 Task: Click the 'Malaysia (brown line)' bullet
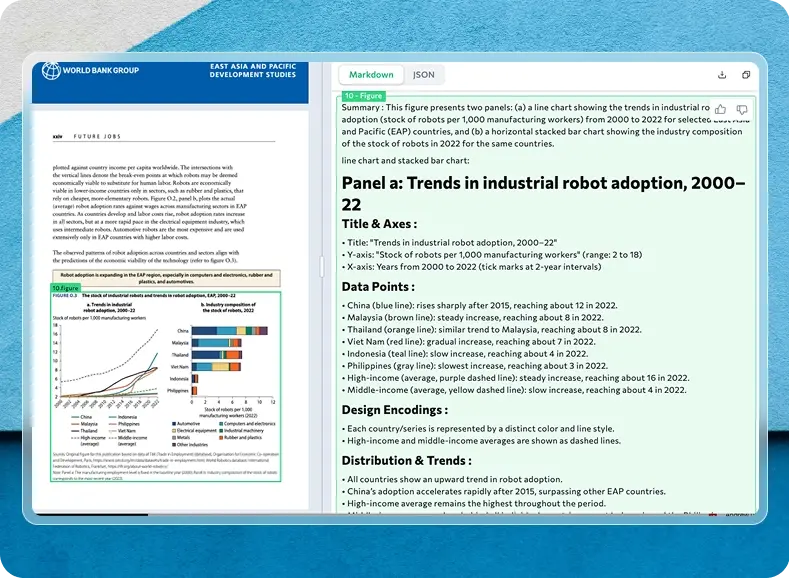tap(473, 317)
